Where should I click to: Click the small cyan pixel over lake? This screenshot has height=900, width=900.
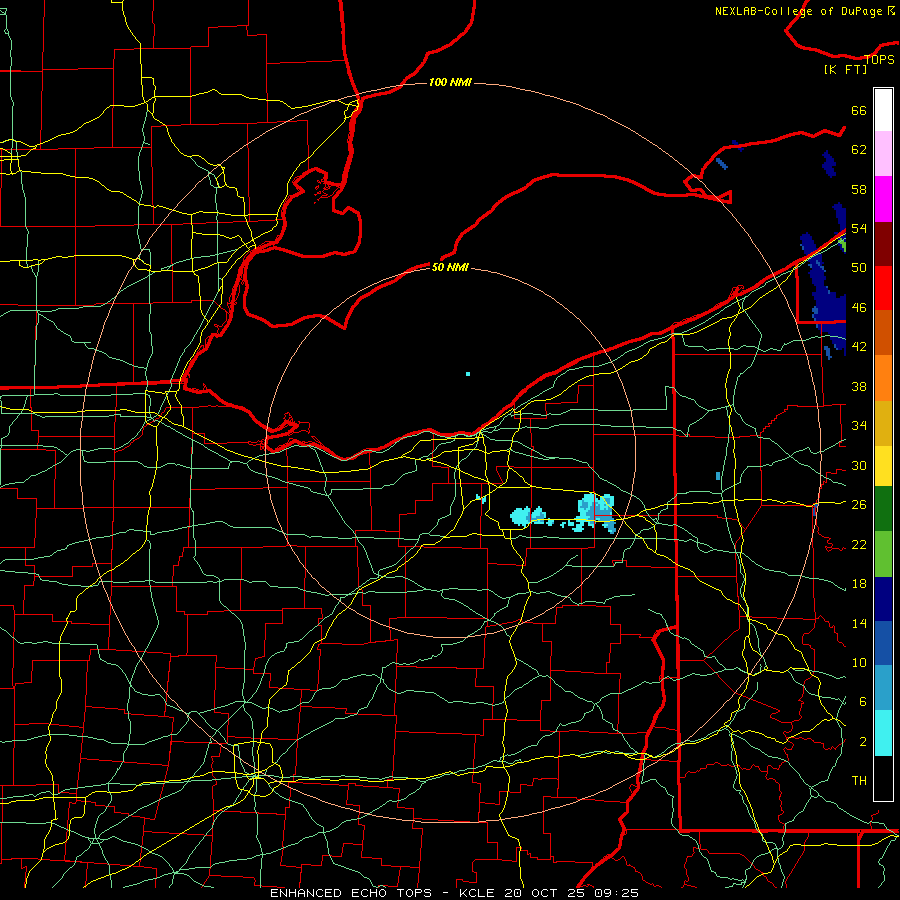point(468,374)
